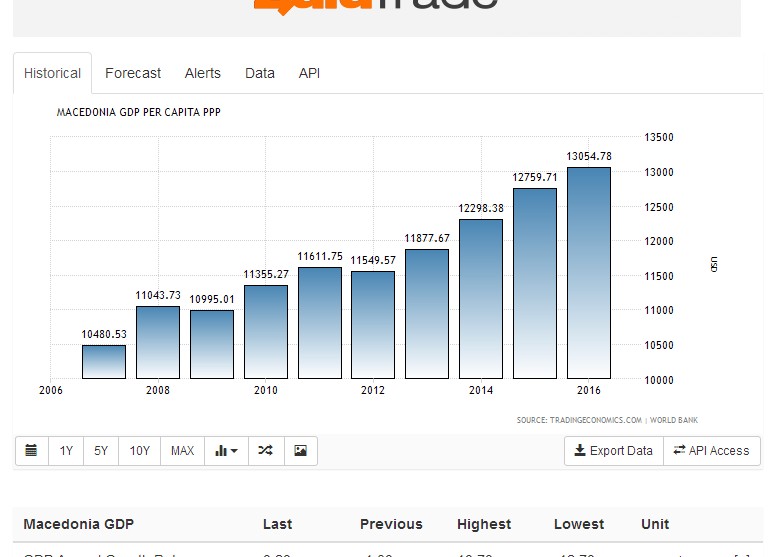Open the chart type dropdown
779x557 pixels.
[226, 451]
